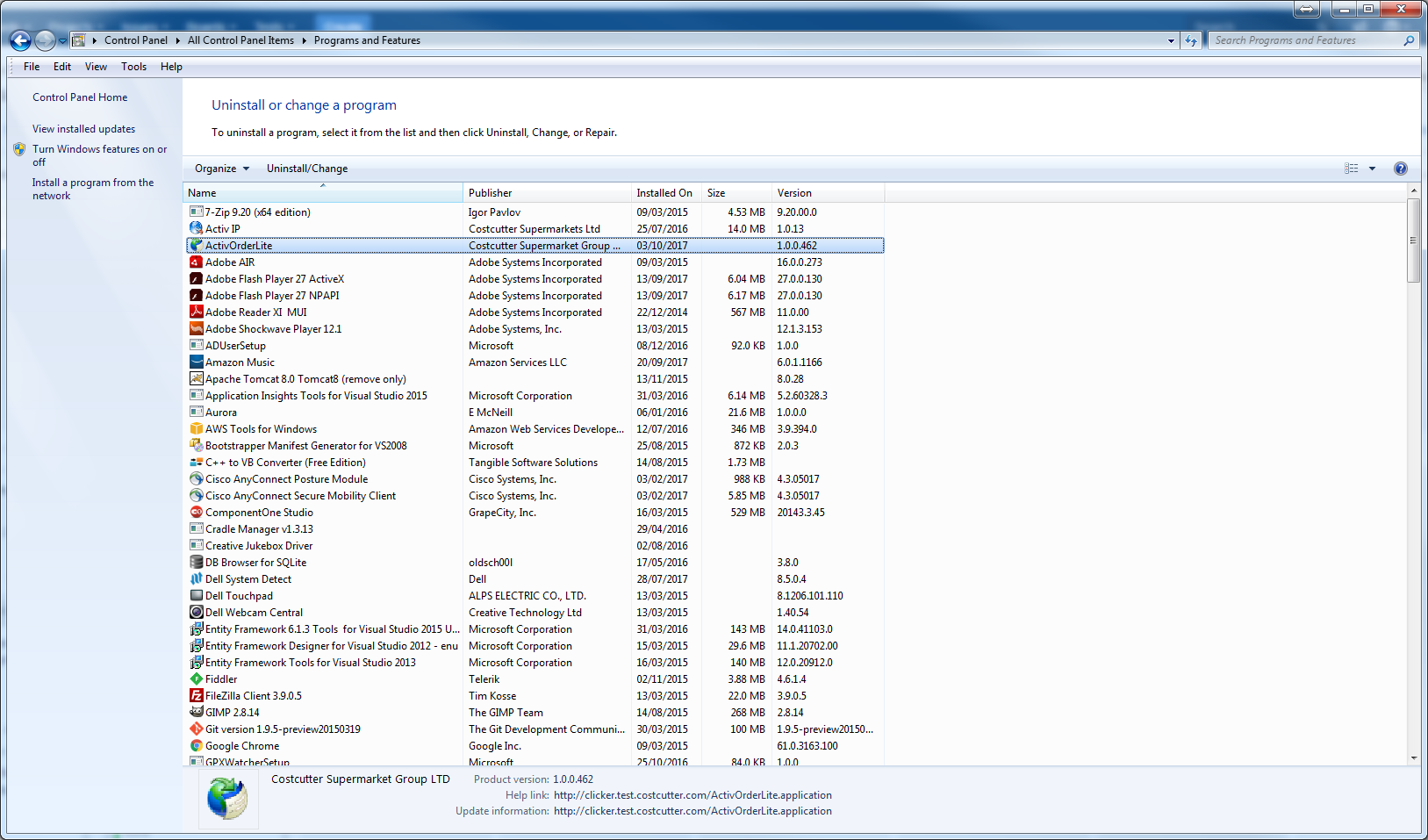This screenshot has height=840, width=1428.
Task: Click the refresh address bar button
Action: pyautogui.click(x=1191, y=40)
